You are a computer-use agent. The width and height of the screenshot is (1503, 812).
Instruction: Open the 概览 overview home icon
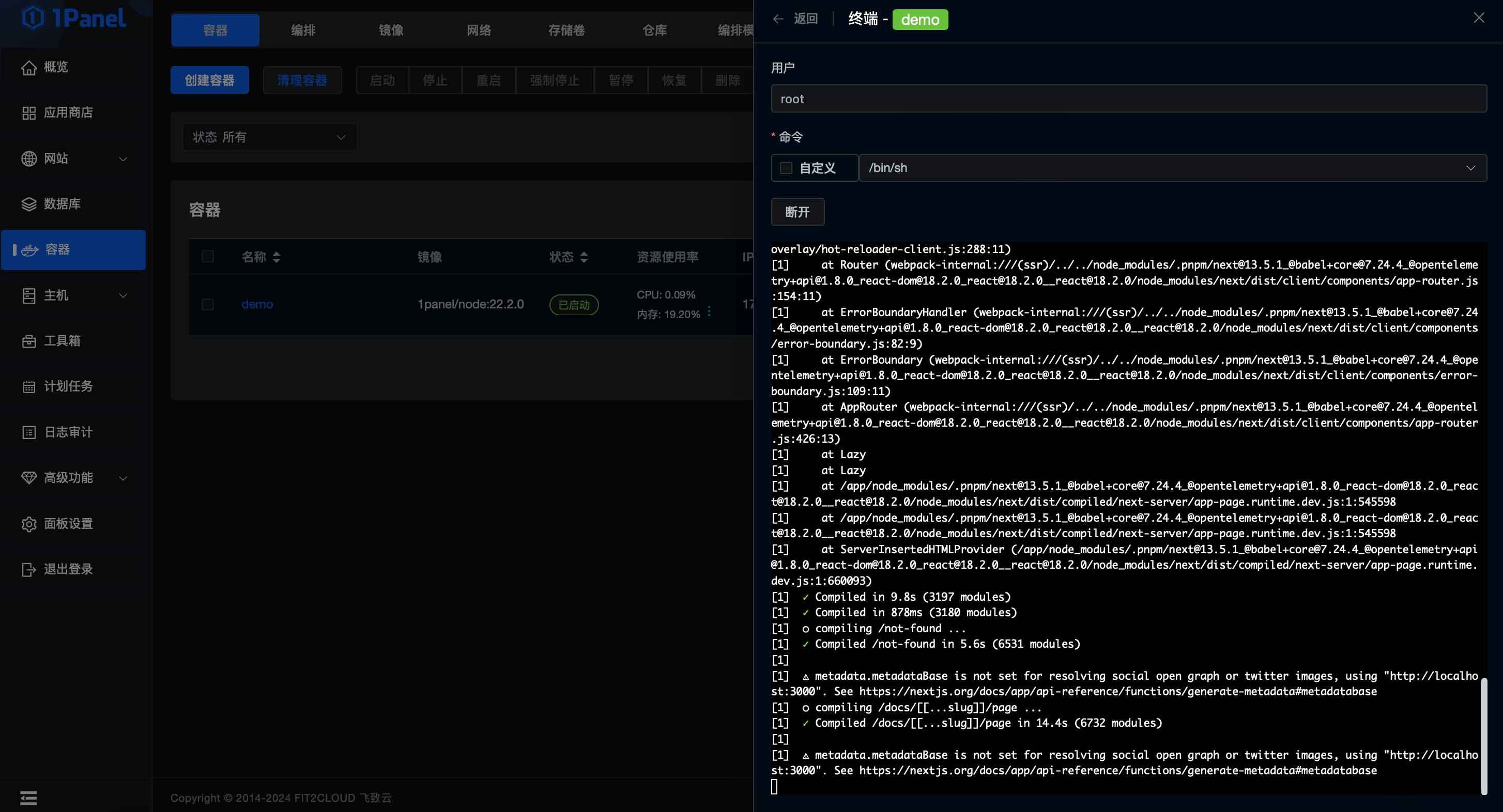pyautogui.click(x=28, y=68)
